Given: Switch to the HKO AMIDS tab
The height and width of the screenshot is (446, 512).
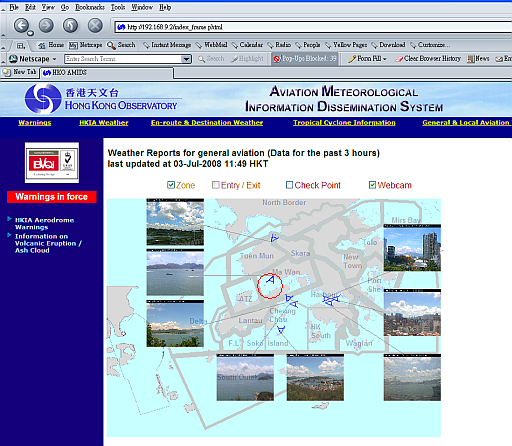Looking at the screenshot, I should point(107,73).
